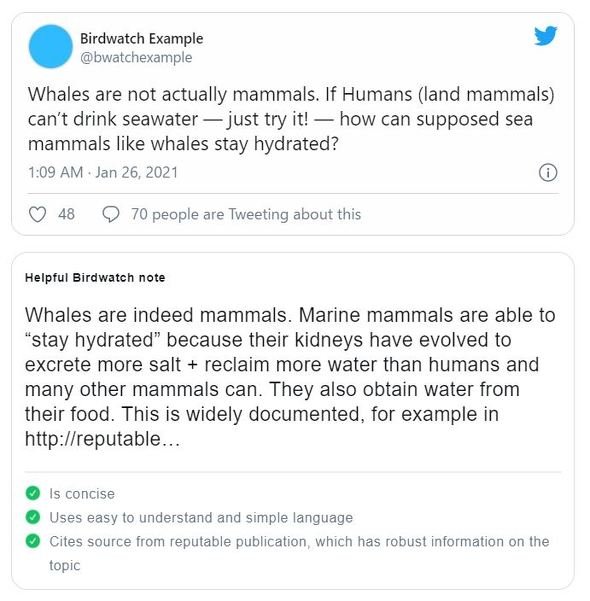Select the Birdwatch note body text
Image resolution: width=590 pixels, height=601 pixels.
290,377
